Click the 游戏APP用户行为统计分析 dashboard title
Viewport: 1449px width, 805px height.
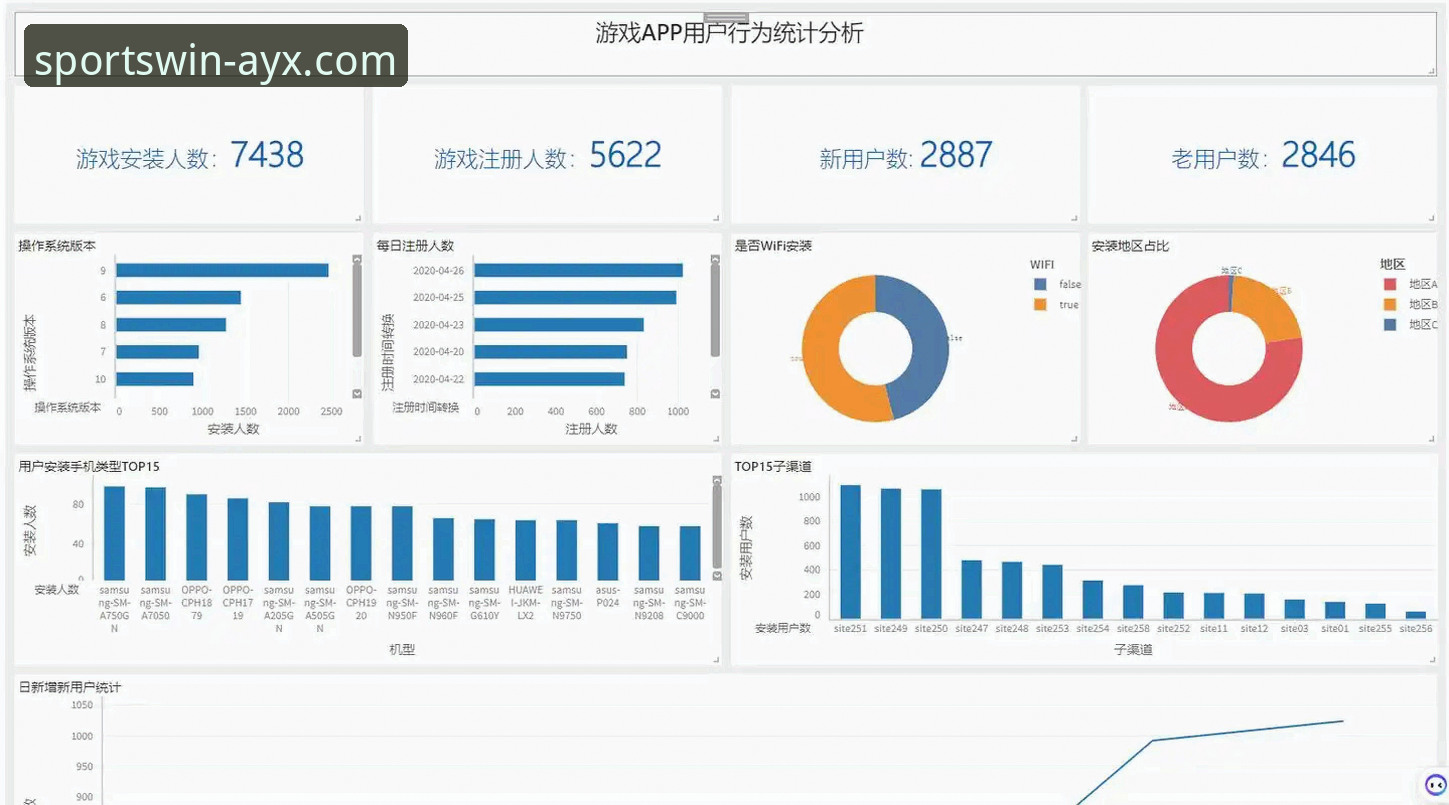(729, 33)
